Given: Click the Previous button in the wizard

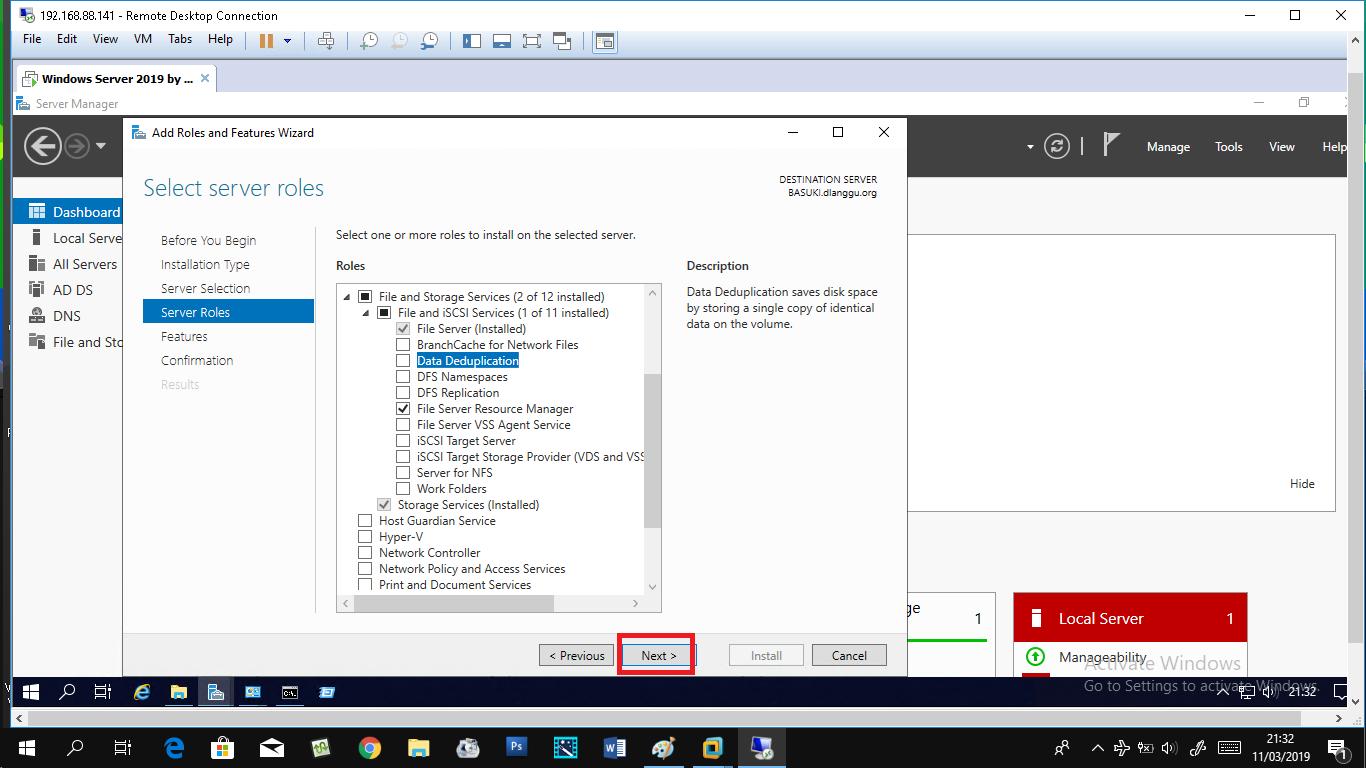Looking at the screenshot, I should point(576,656).
